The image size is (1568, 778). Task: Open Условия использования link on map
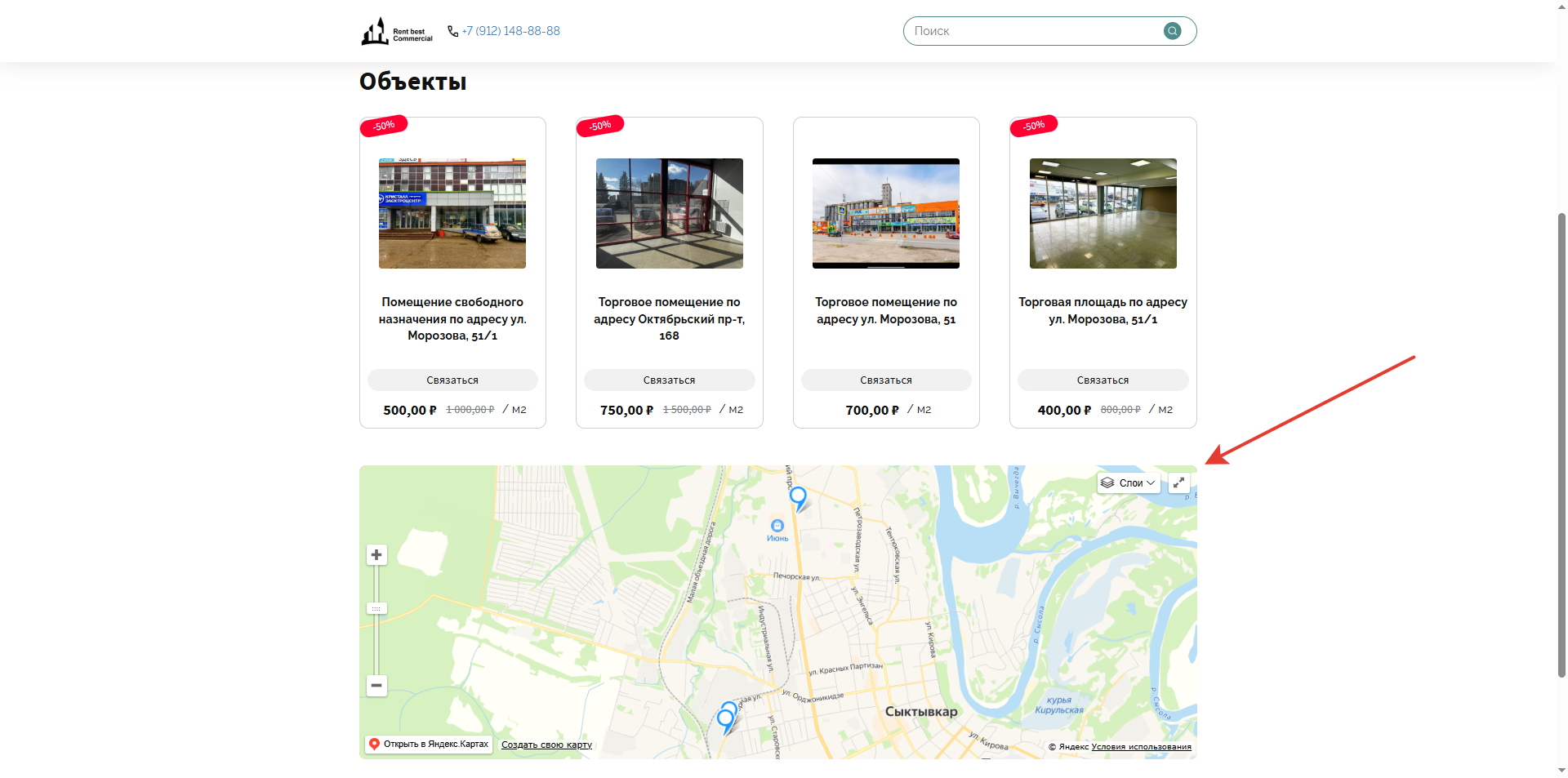click(1141, 747)
